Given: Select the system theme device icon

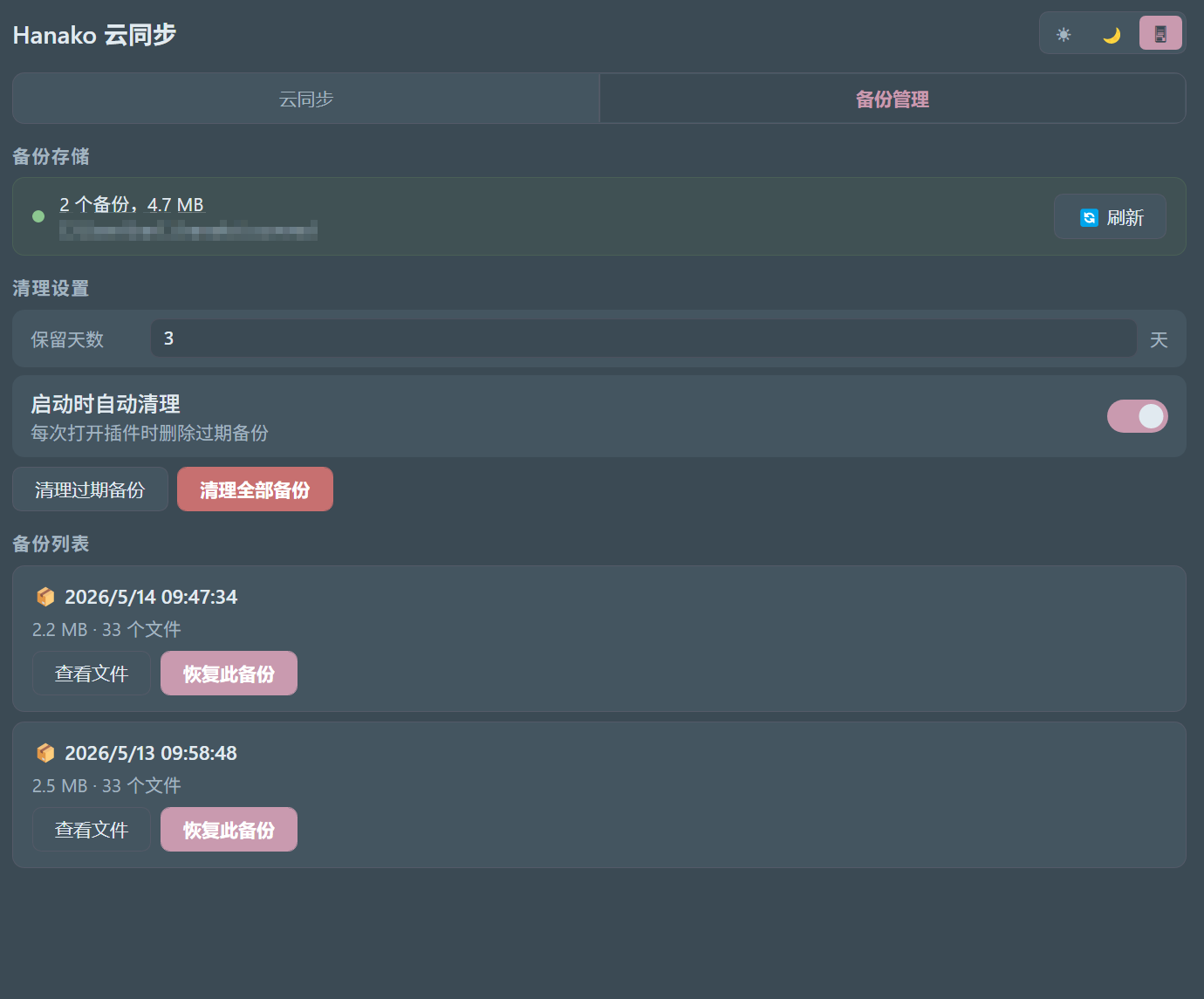Looking at the screenshot, I should click(1160, 34).
